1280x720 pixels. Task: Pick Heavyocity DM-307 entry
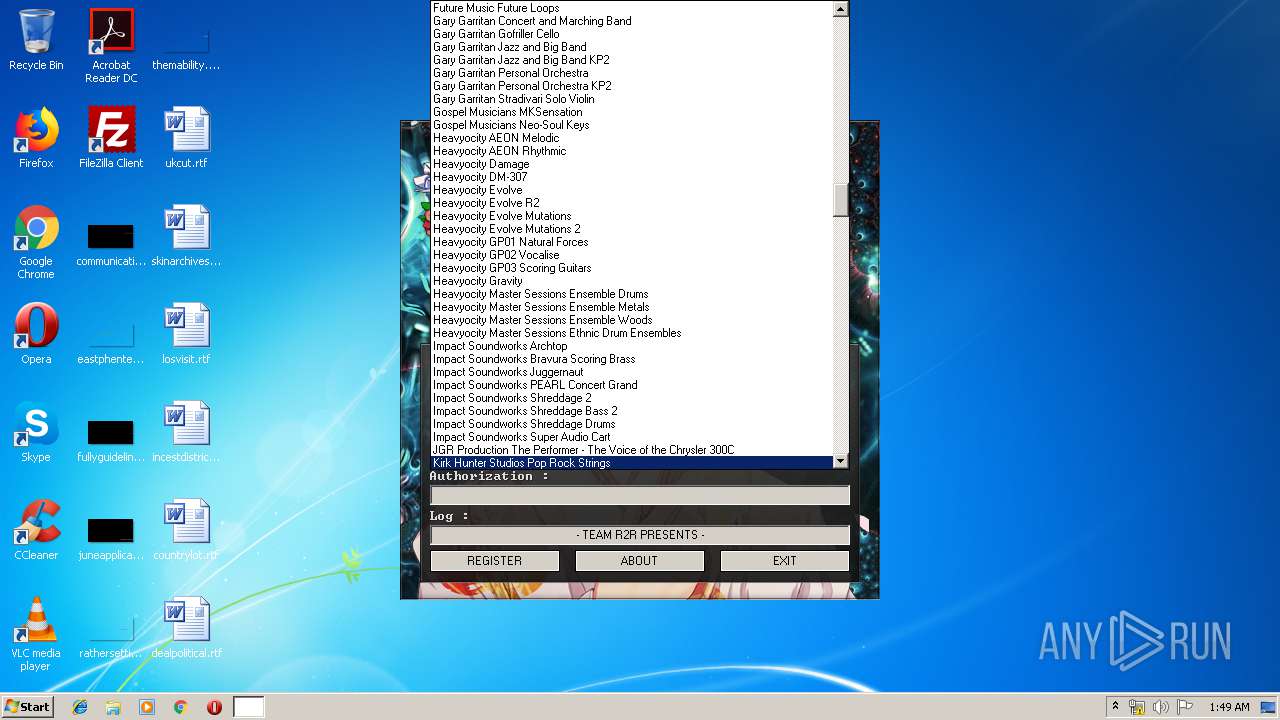[x=632, y=177]
